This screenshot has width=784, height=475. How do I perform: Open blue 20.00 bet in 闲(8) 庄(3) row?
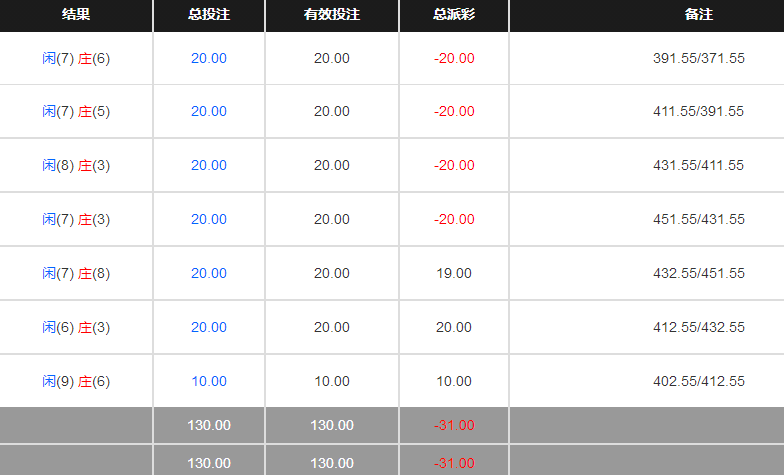[209, 165]
